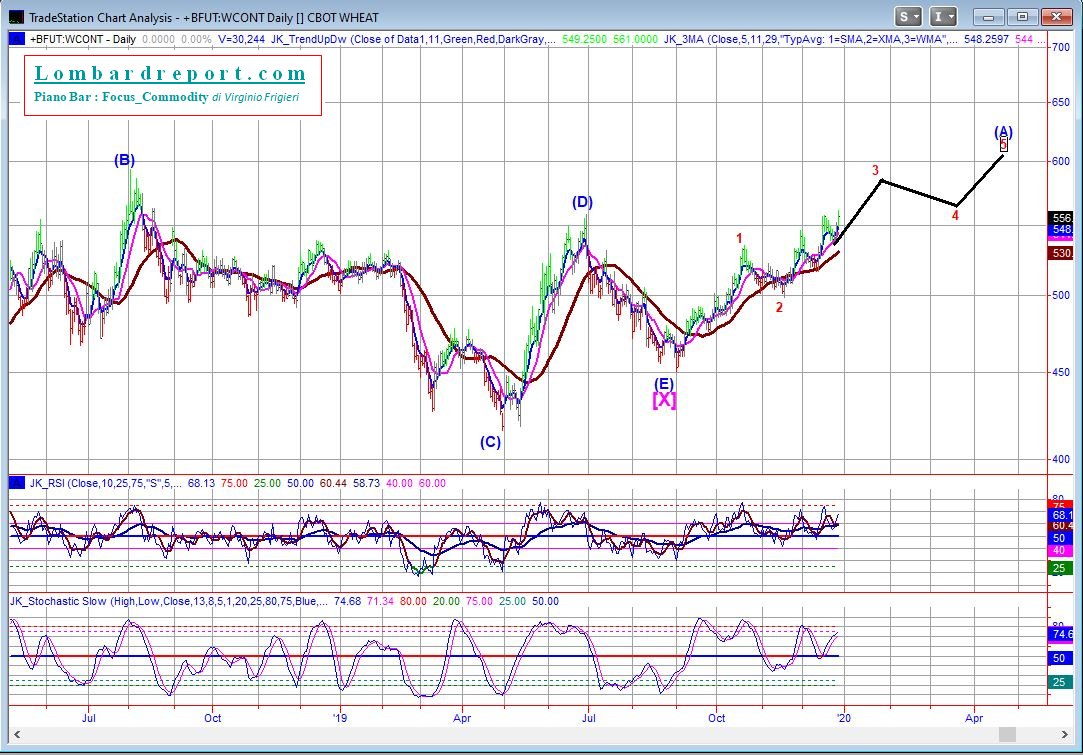Select the (D) wave label
The image size is (1083, 755).
coord(582,202)
